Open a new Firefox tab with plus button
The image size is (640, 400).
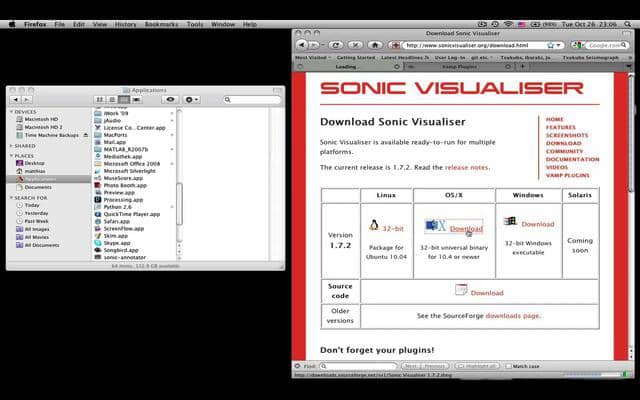tap(522, 67)
